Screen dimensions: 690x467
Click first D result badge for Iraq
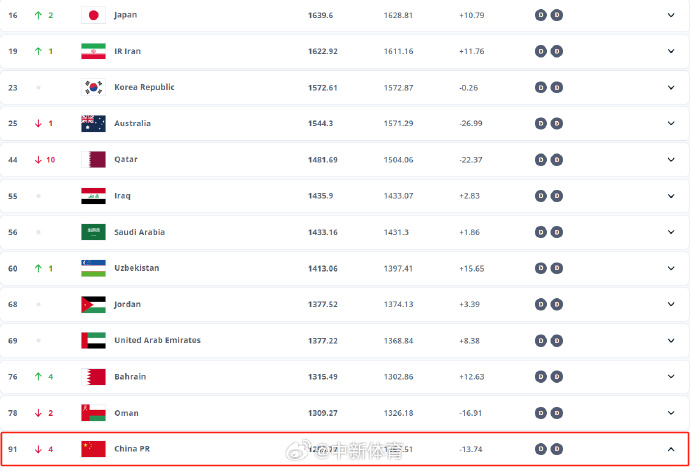click(x=541, y=196)
